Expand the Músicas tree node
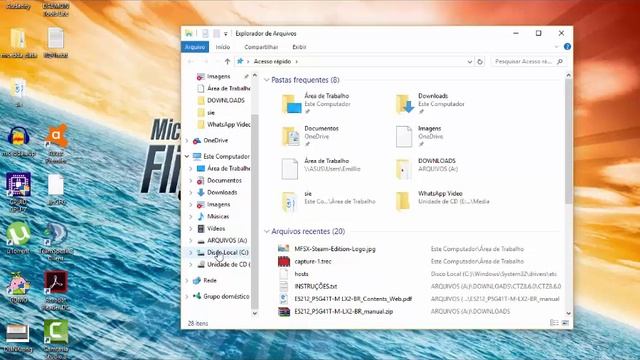The width and height of the screenshot is (640, 360). click(x=191, y=216)
